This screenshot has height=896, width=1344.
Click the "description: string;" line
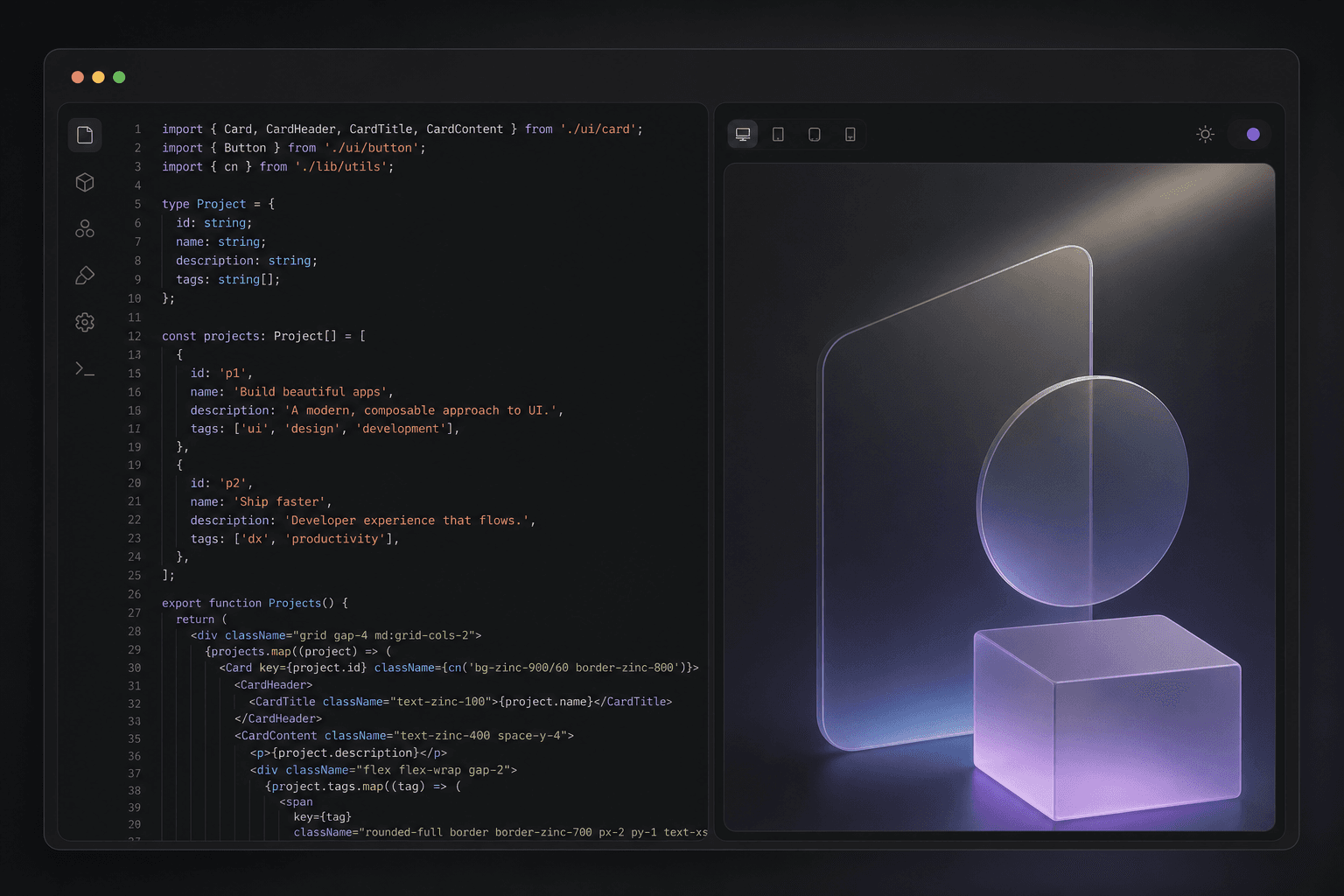(x=247, y=261)
